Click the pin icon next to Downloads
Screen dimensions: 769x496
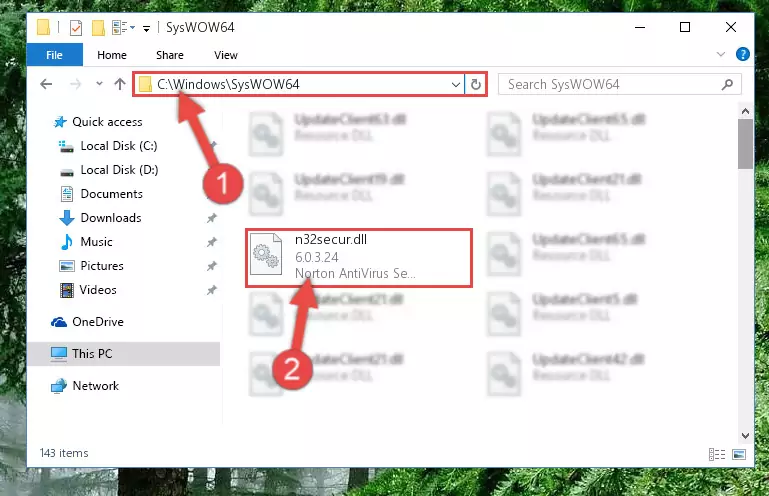pyautogui.click(x=211, y=218)
